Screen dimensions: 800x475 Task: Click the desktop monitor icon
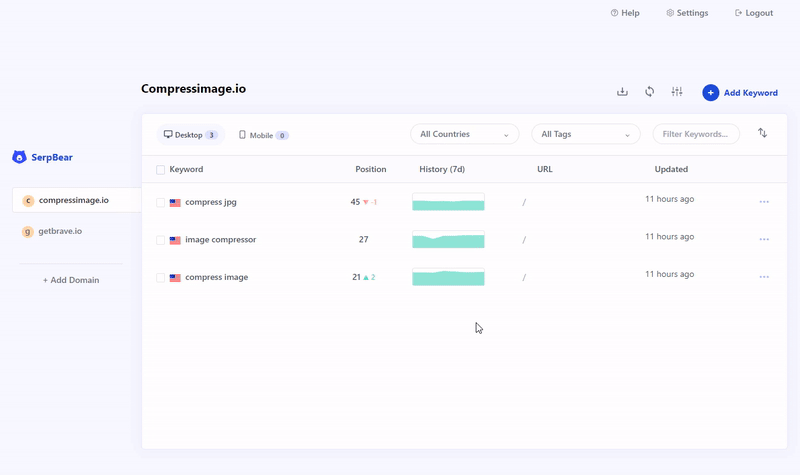pos(168,134)
